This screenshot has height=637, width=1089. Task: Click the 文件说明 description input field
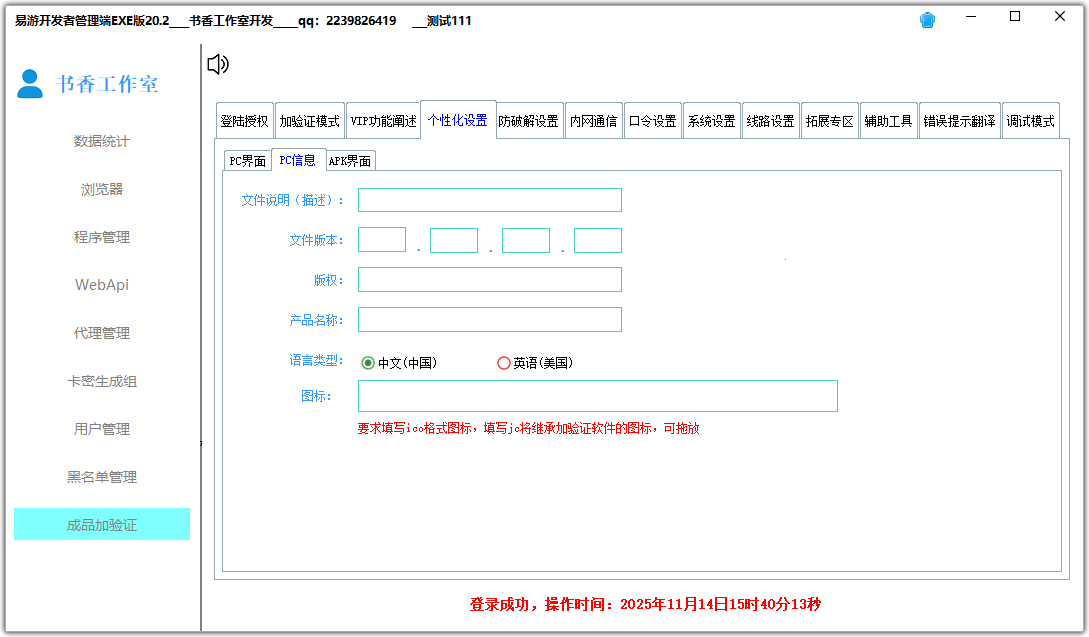pyautogui.click(x=489, y=199)
